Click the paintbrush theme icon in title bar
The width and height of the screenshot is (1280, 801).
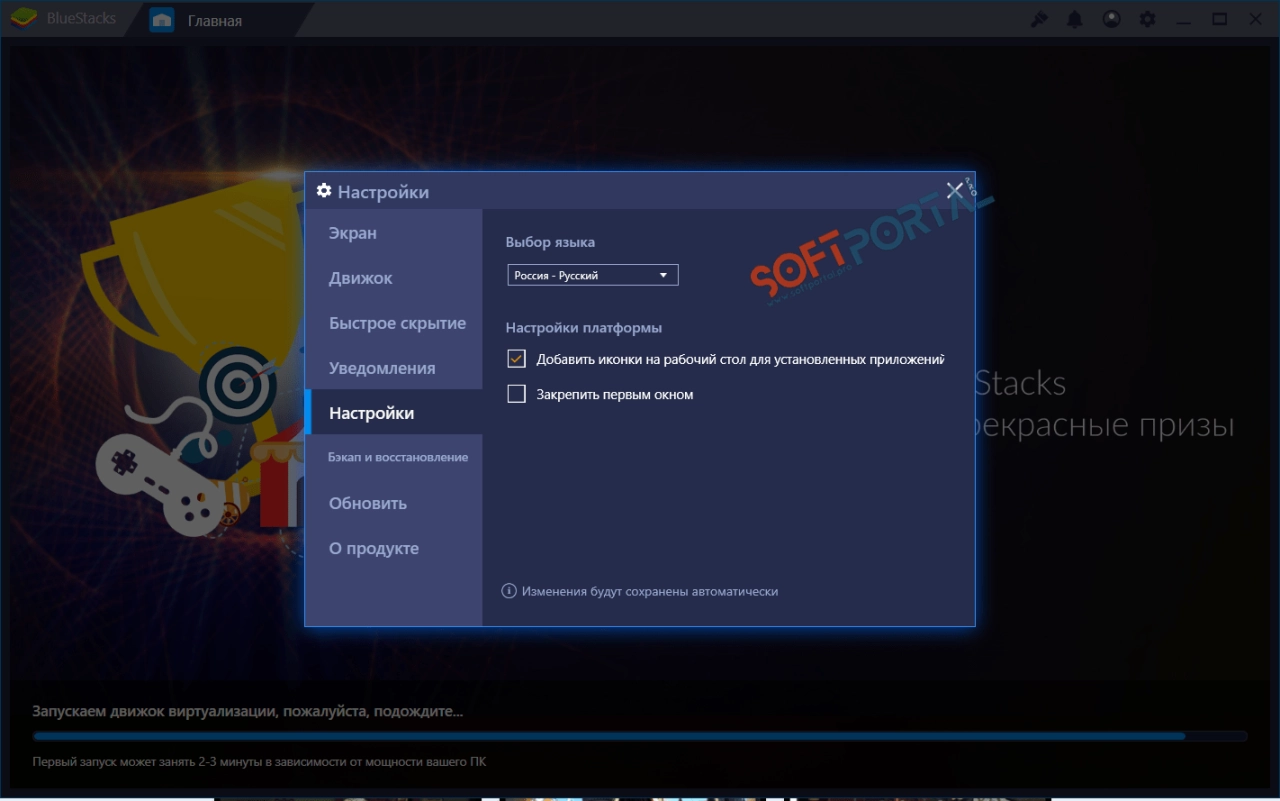coord(1040,19)
